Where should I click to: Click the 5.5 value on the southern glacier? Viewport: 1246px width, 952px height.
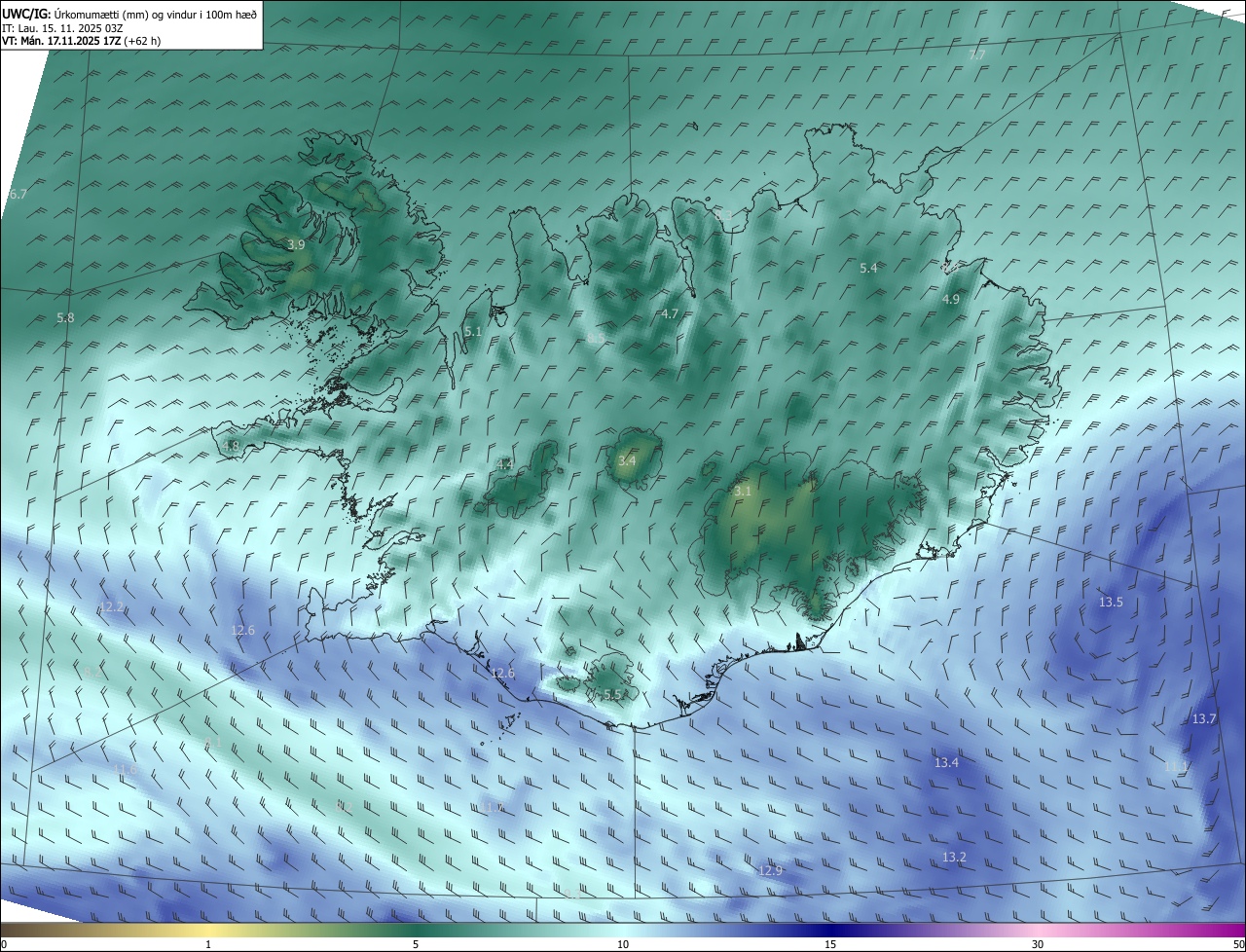coord(612,695)
